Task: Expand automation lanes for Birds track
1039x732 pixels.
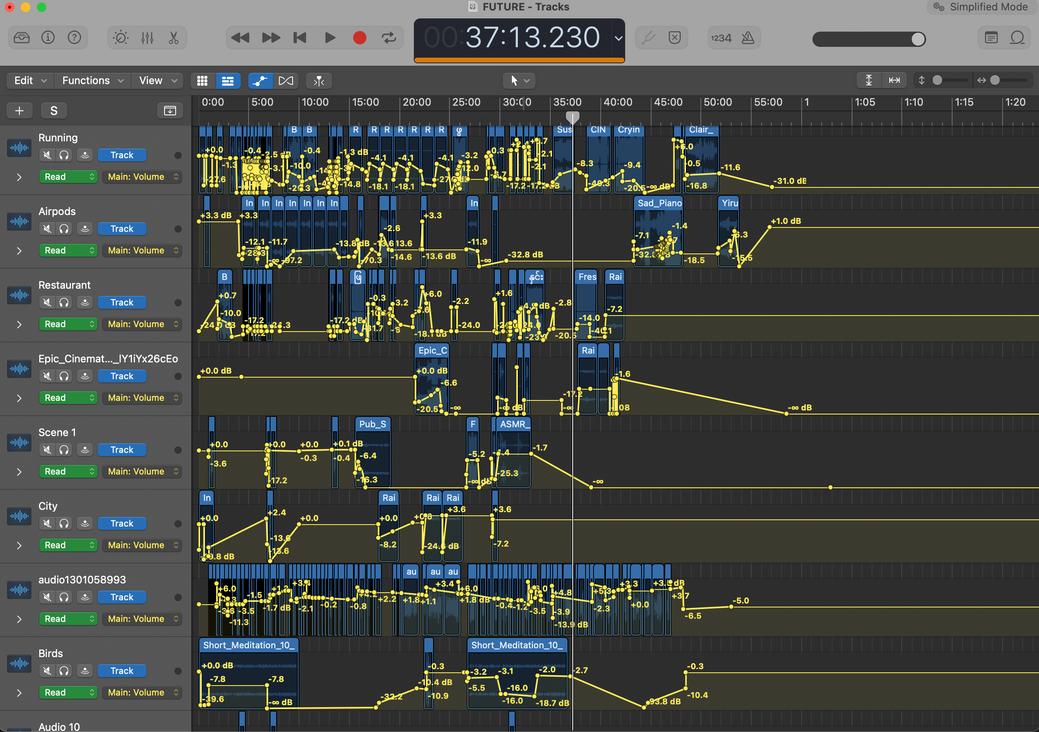Action: (x=19, y=693)
